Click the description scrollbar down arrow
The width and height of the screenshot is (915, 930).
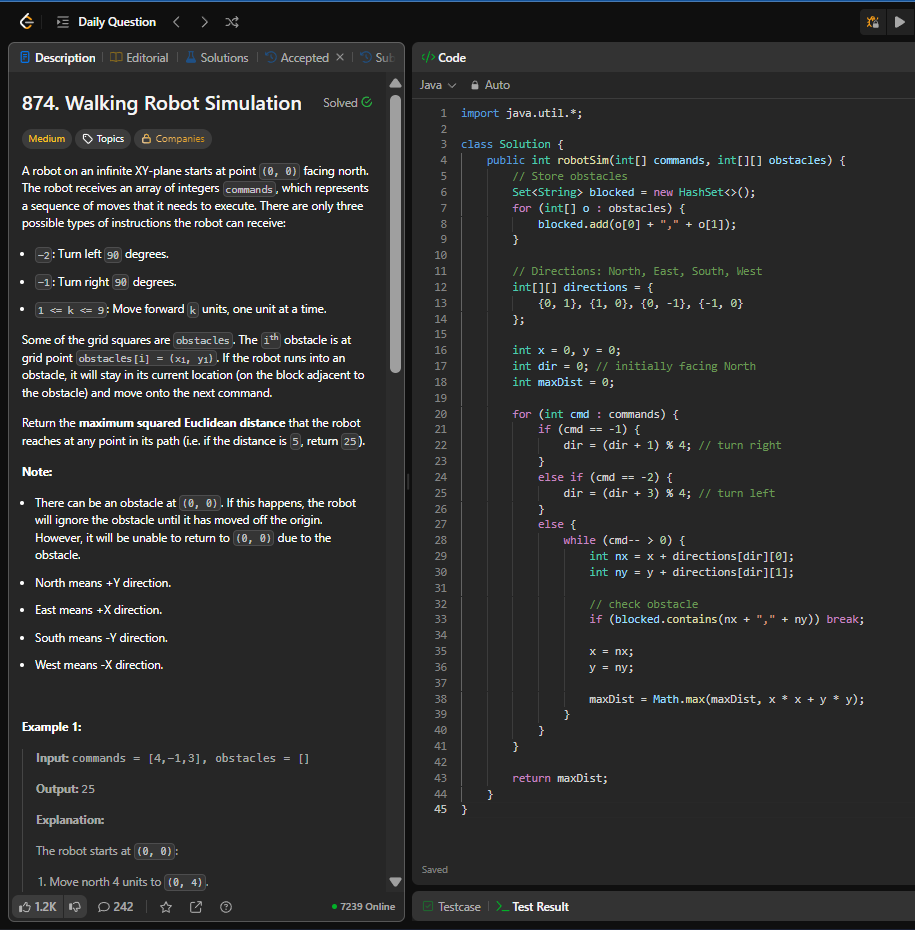point(396,882)
